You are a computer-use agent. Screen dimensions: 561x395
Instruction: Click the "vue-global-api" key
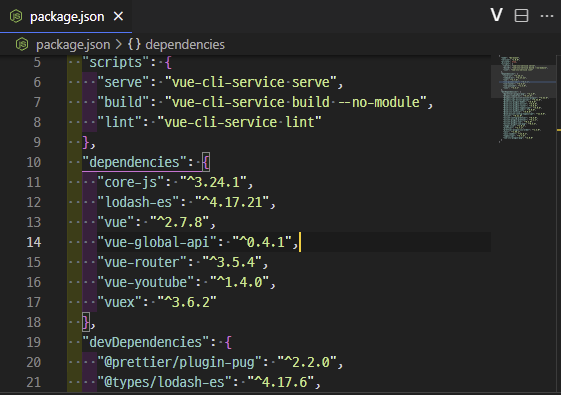click(157, 243)
